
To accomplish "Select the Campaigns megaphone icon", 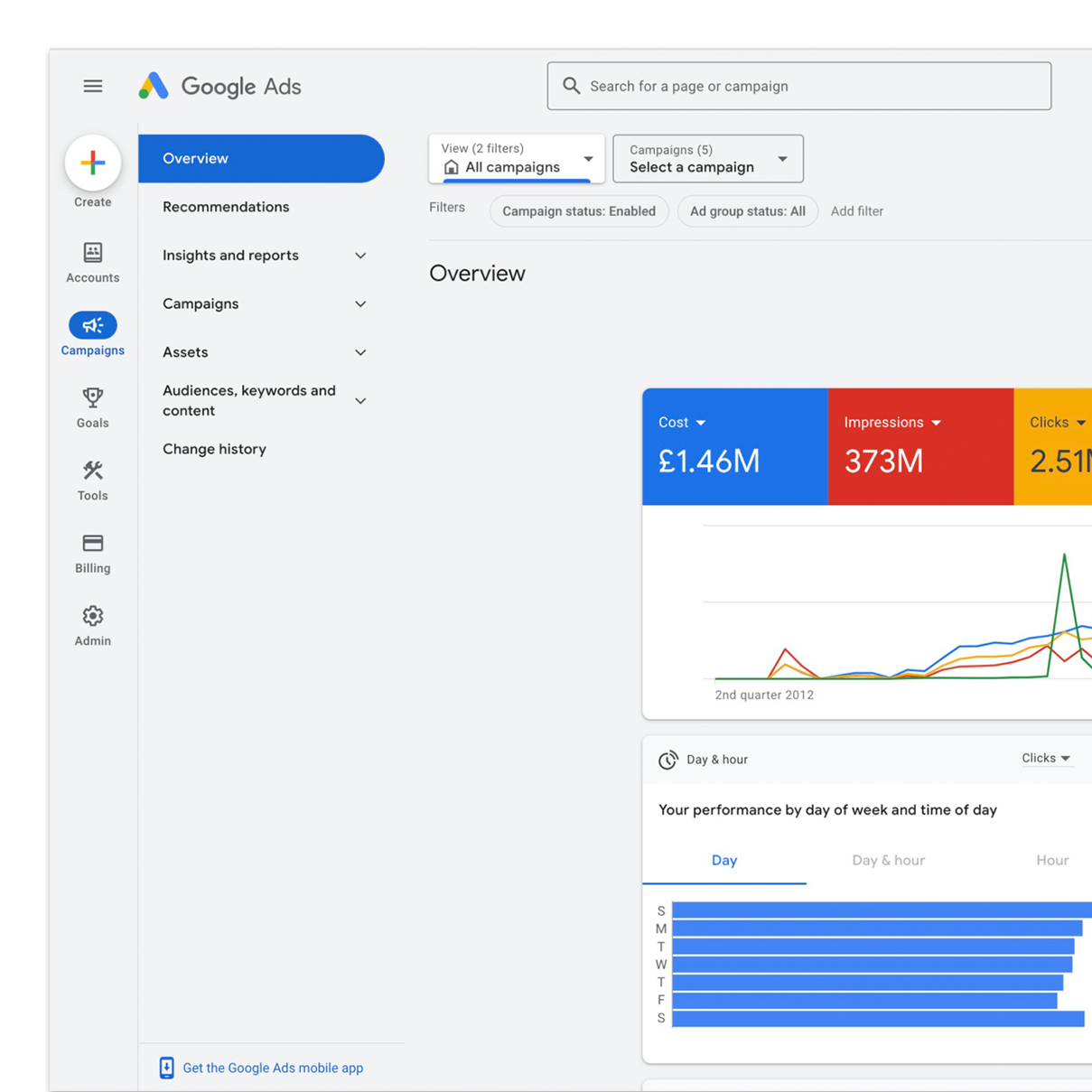I will point(93,325).
